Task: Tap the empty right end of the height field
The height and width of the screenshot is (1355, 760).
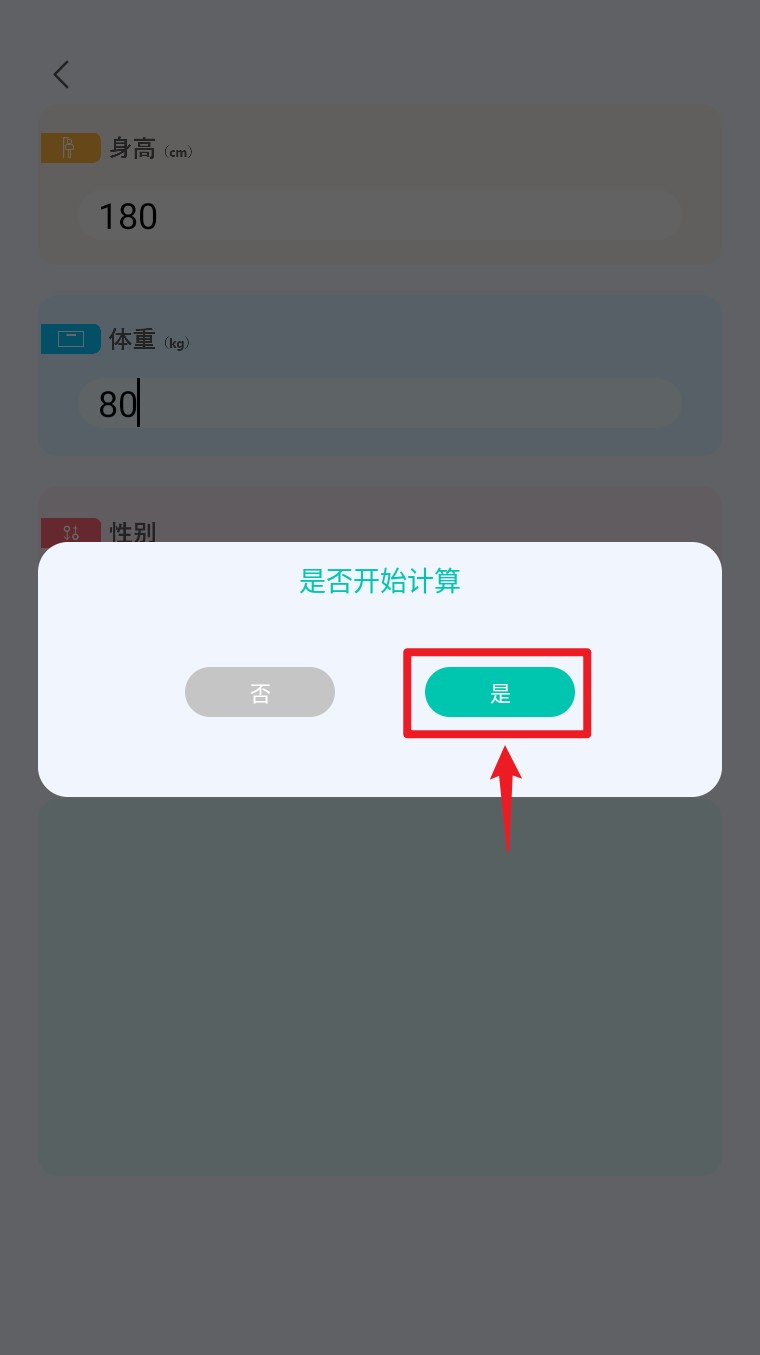Action: click(600, 215)
